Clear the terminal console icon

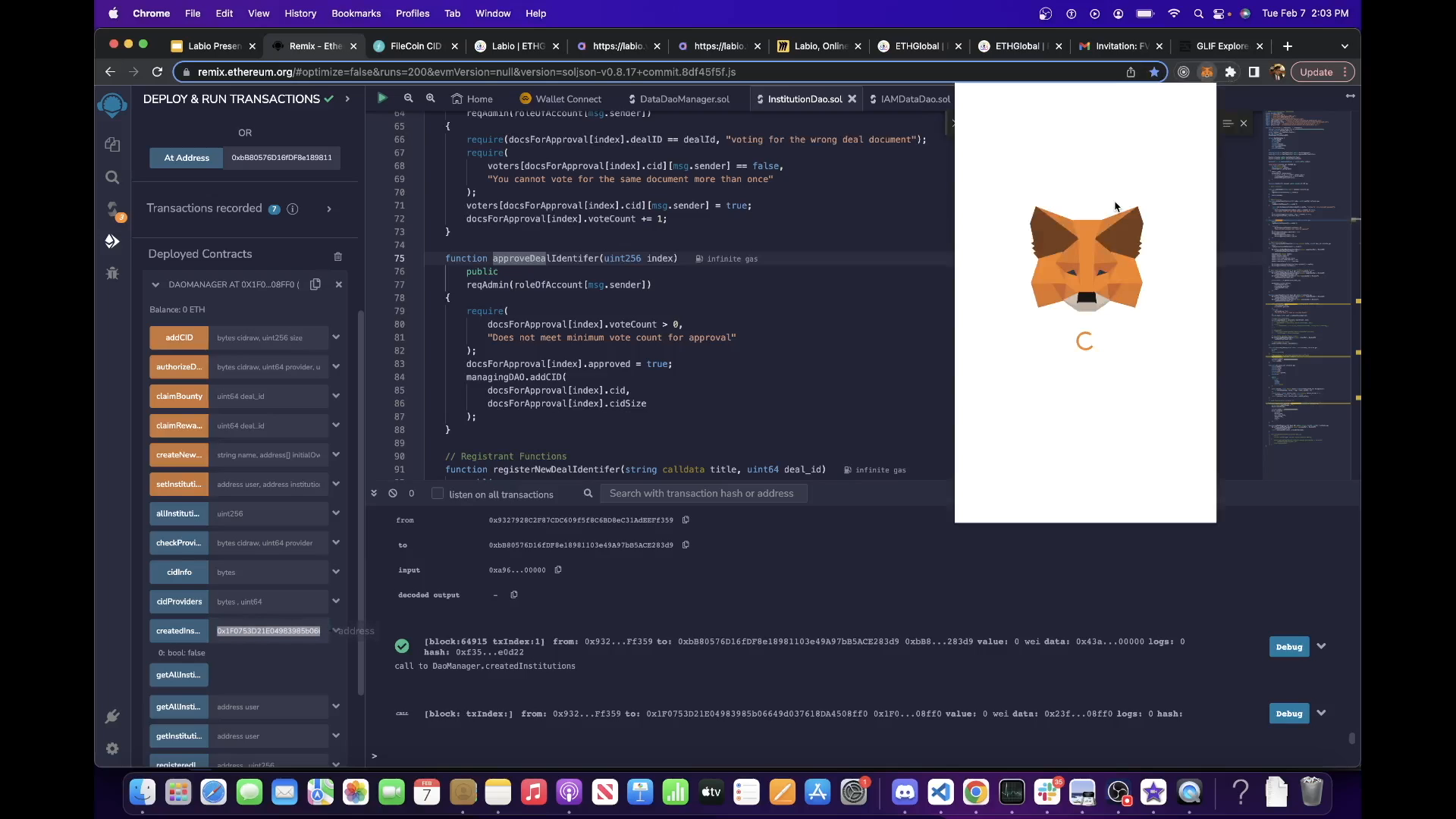click(393, 493)
